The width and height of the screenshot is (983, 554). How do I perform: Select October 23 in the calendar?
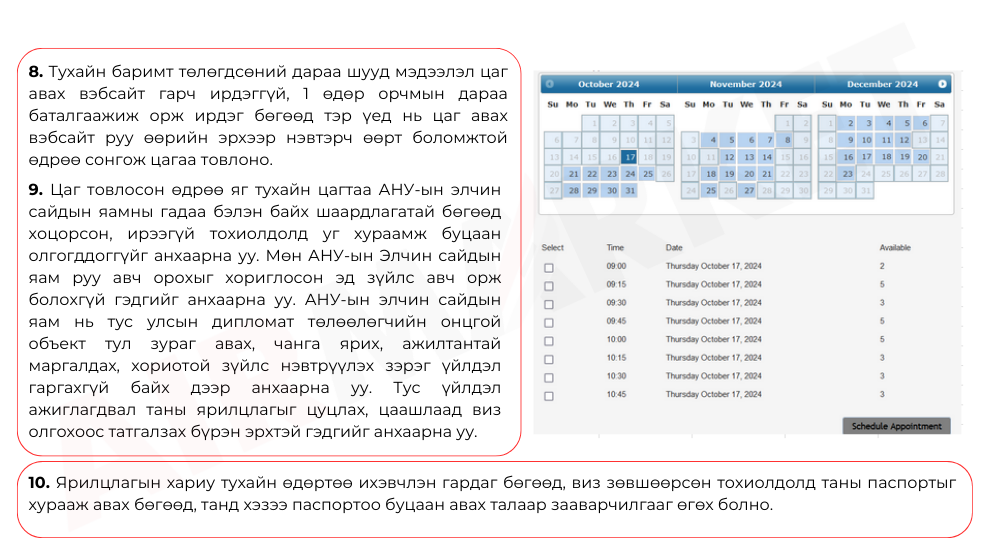[611, 174]
